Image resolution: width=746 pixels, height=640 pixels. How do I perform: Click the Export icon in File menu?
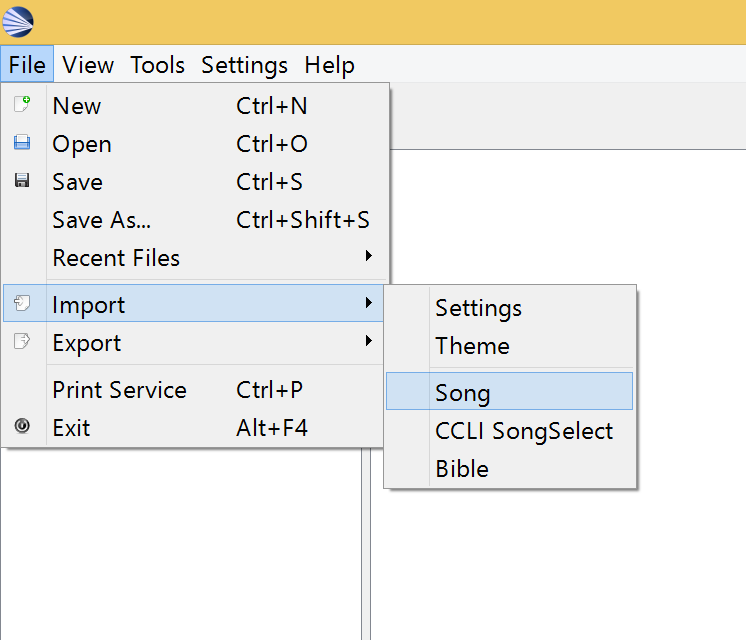click(x=22, y=341)
